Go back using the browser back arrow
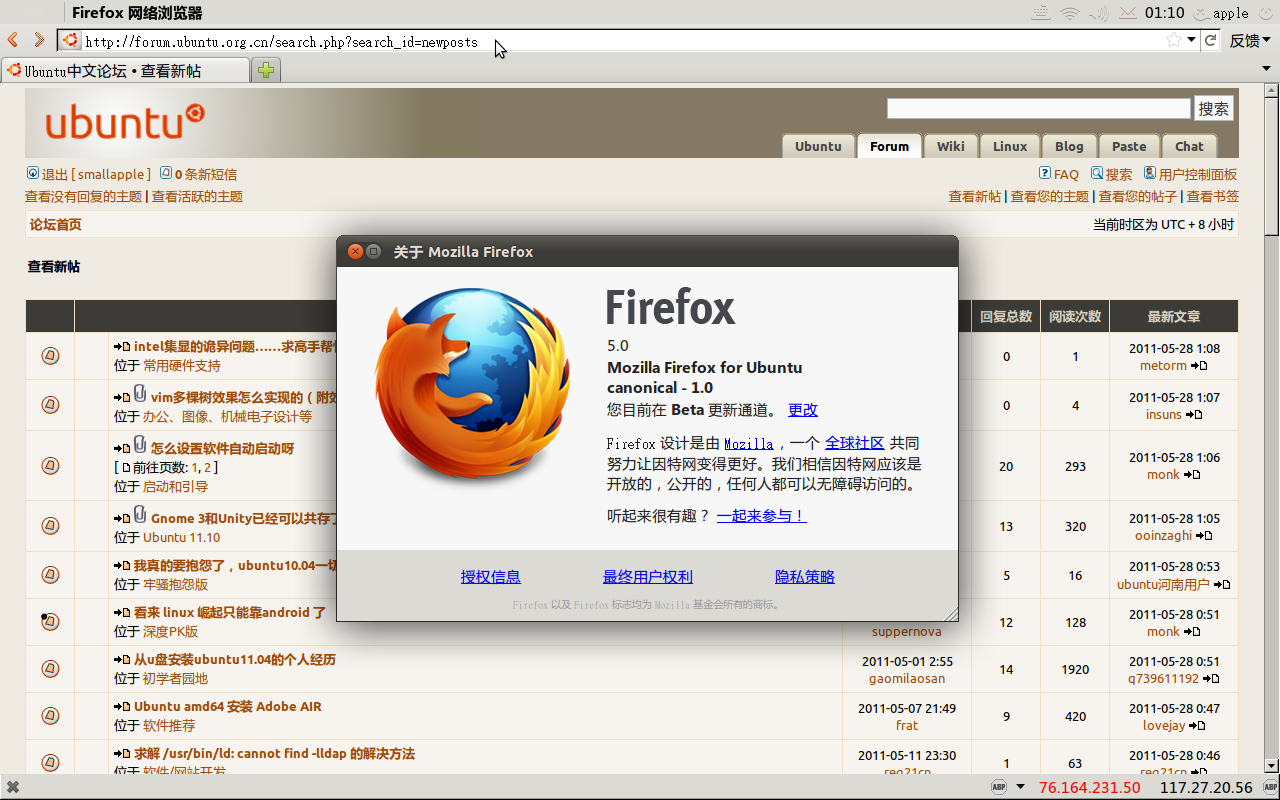The image size is (1280, 800). coord(13,40)
